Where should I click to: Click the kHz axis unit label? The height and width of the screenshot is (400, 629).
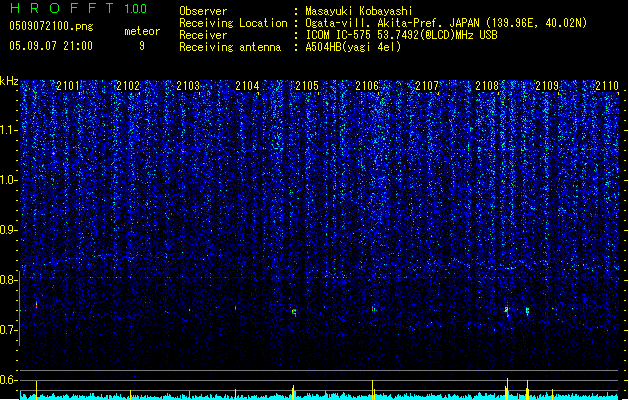(9, 81)
